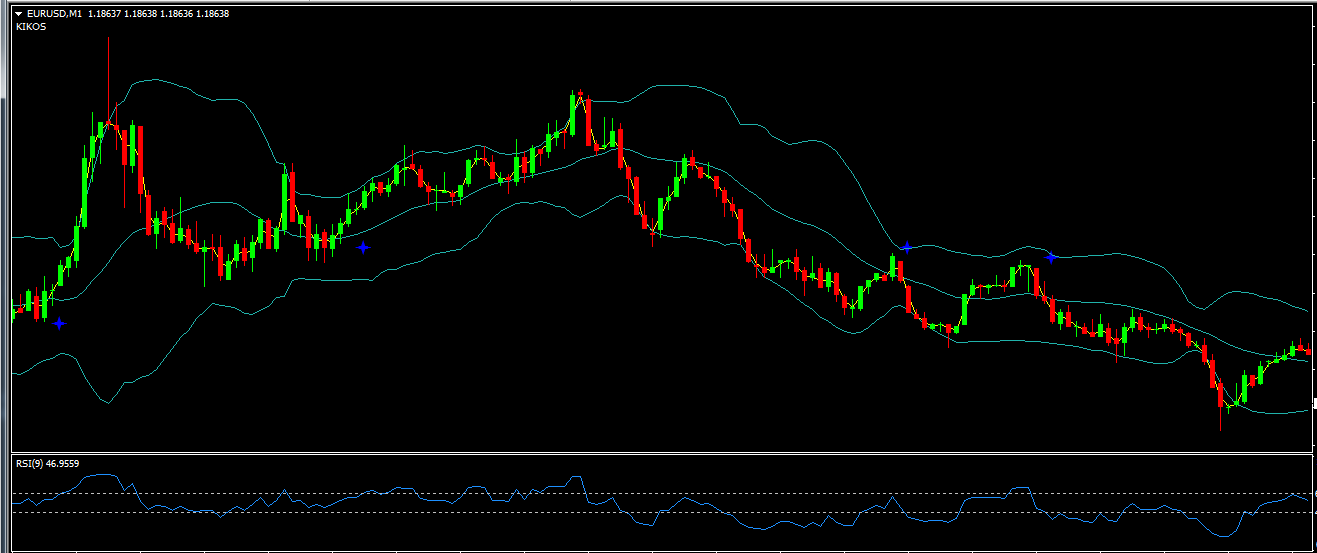This screenshot has height=553, width=1317.
Task: Open the dropdown triangle beside EURUSD,M1
Action: [19, 14]
